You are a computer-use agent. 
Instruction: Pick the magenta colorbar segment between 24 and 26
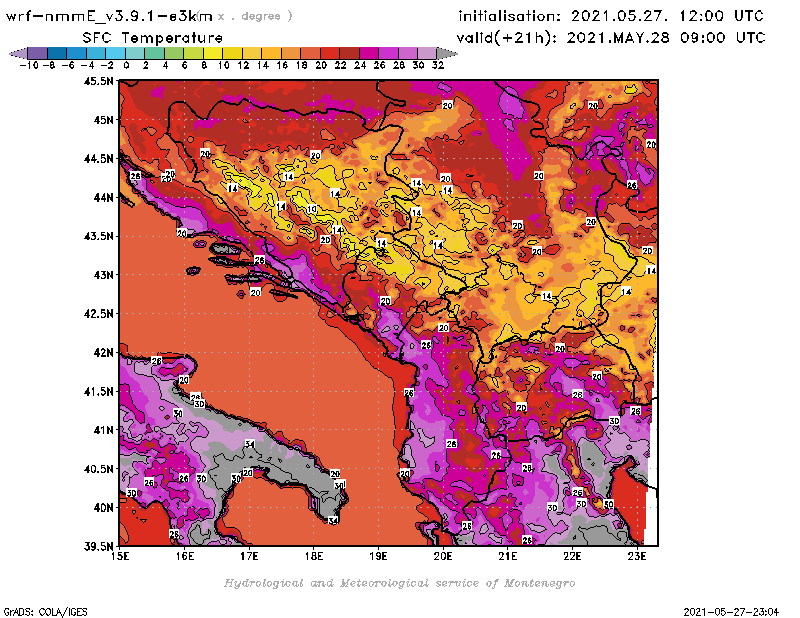pos(368,53)
